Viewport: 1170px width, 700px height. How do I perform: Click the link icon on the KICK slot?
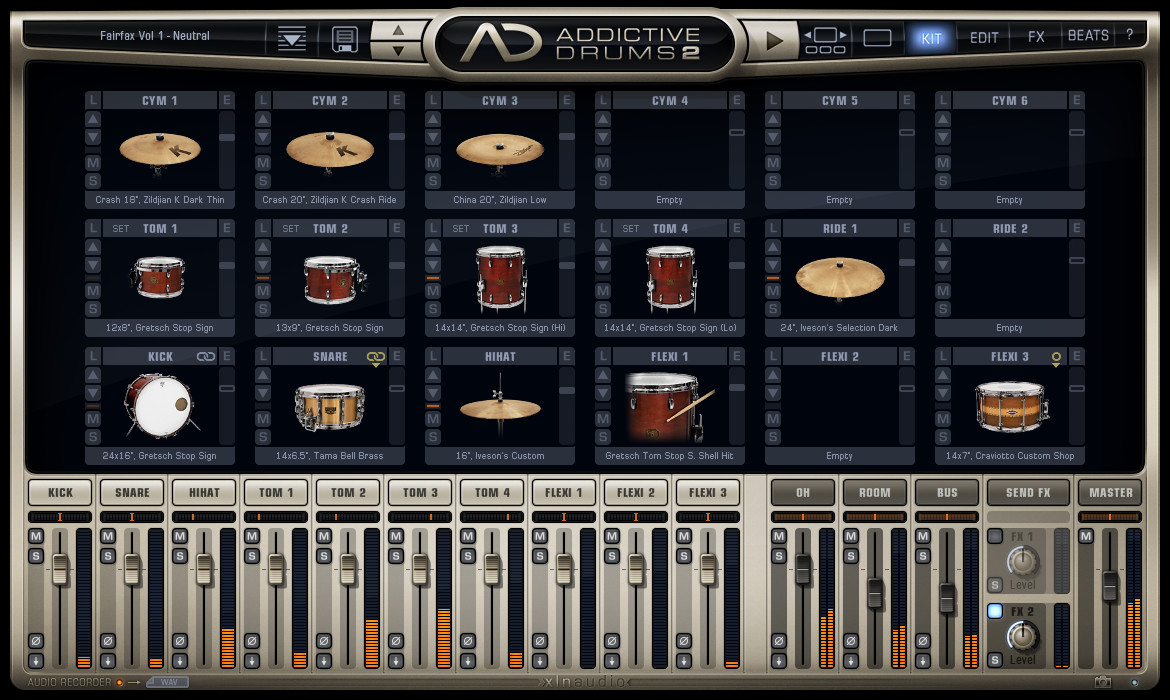[206, 357]
